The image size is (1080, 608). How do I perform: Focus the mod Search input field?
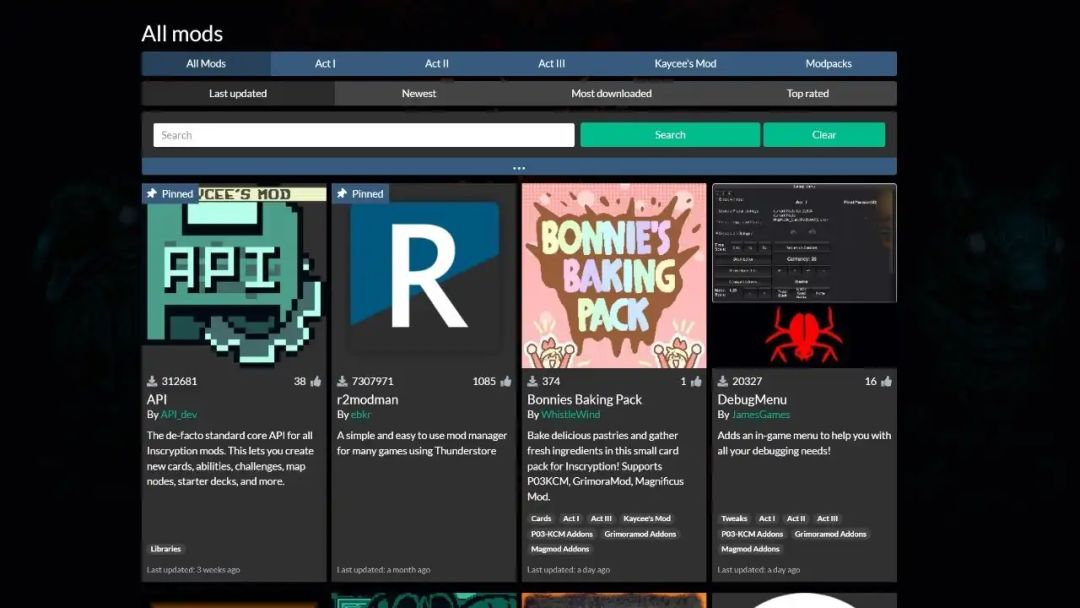[x=363, y=135]
